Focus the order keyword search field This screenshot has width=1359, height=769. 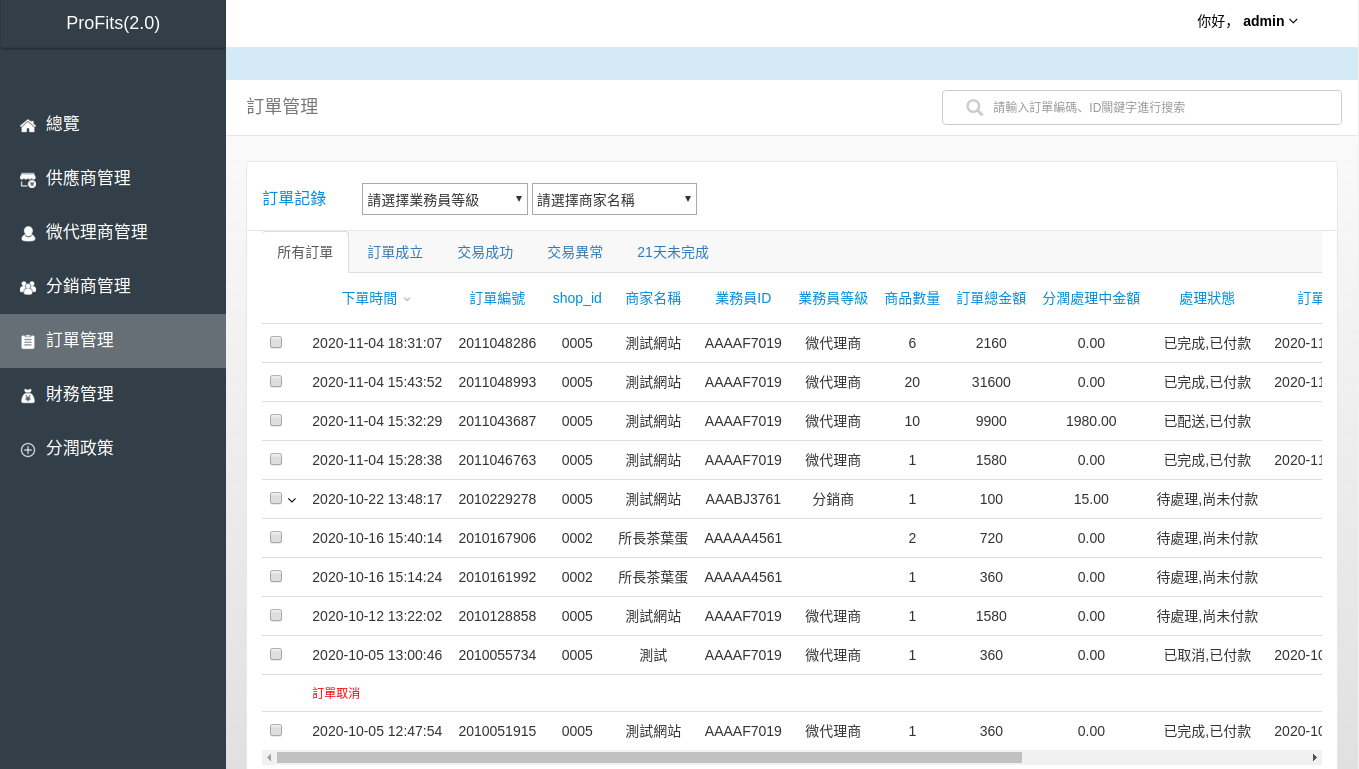[1142, 107]
